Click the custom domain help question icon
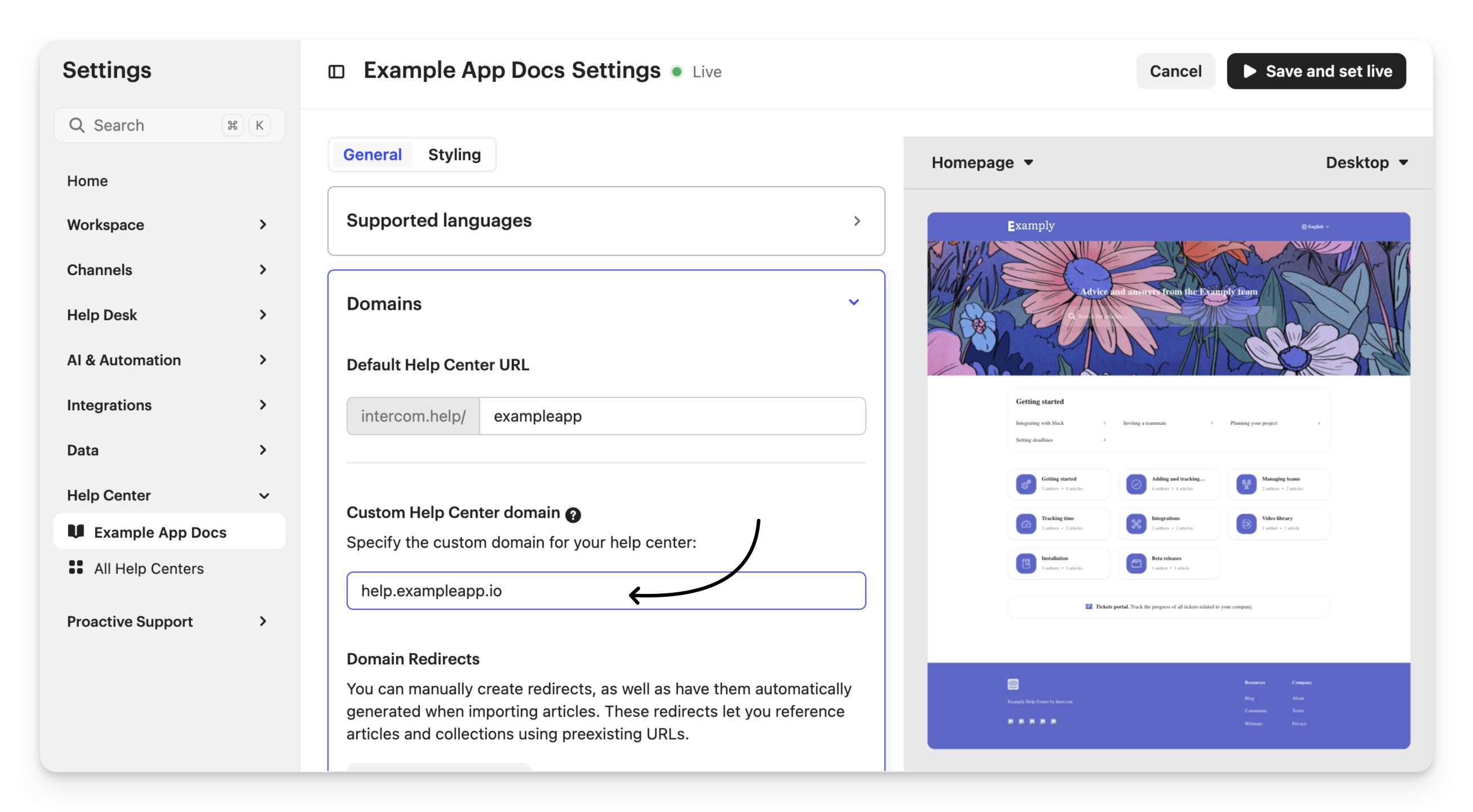 tap(573, 515)
